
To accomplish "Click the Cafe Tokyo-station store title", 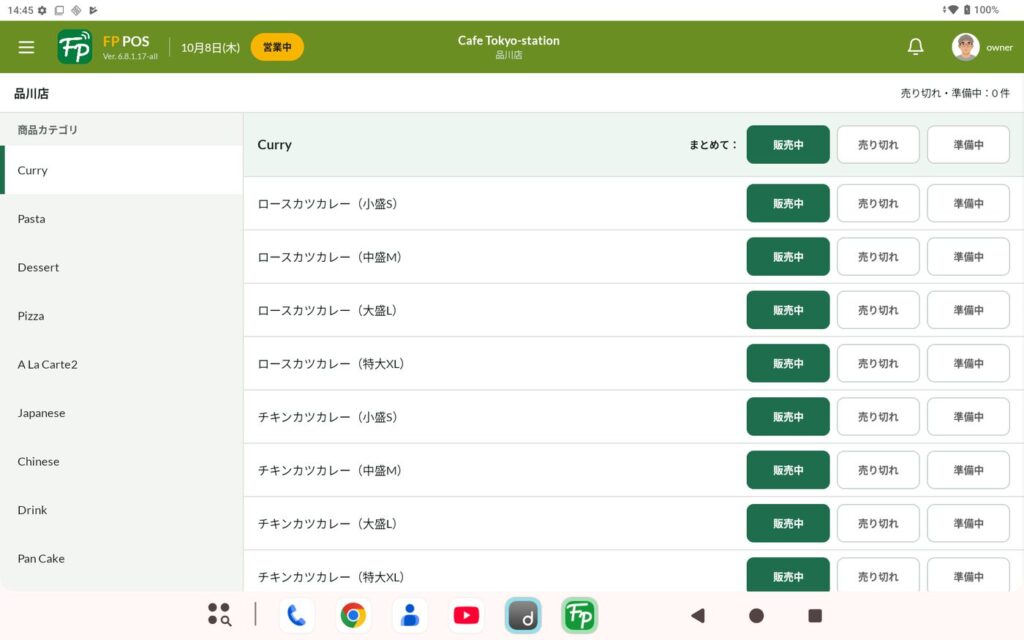I will [x=508, y=40].
